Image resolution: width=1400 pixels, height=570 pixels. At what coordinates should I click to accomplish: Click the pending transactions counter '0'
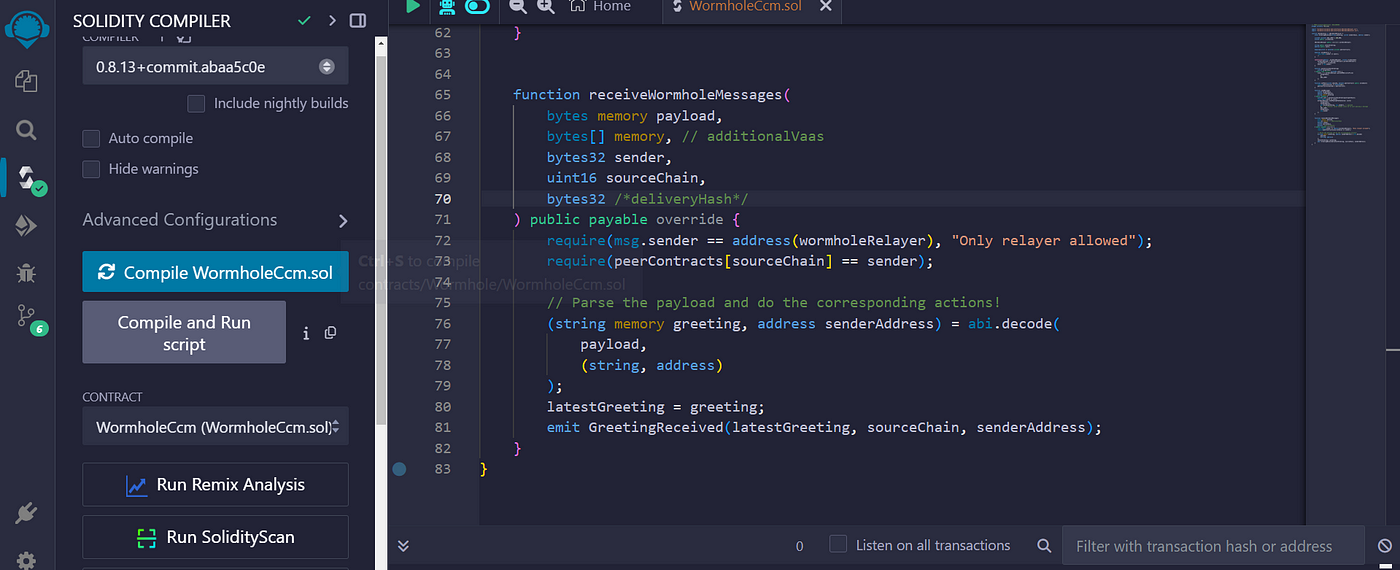pos(799,546)
